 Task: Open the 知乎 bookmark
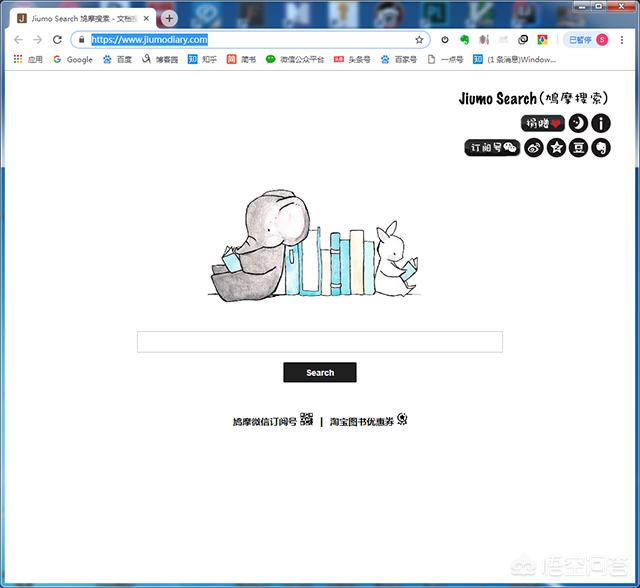202,60
